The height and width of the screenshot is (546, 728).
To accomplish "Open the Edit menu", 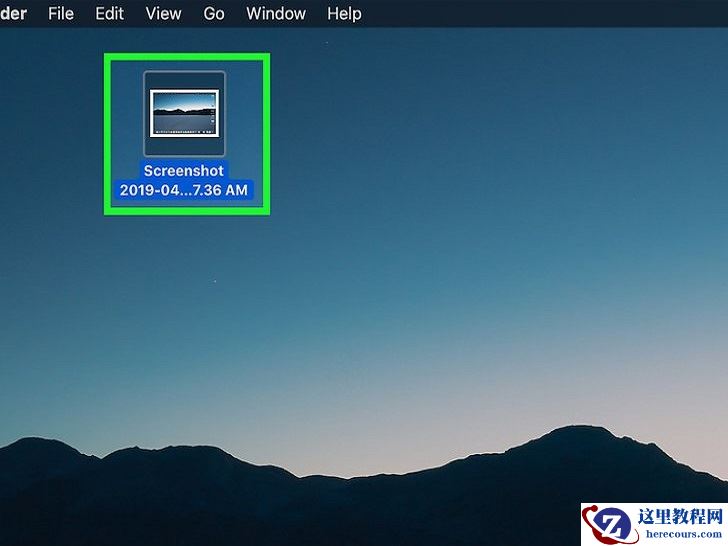I will pyautogui.click(x=110, y=13).
